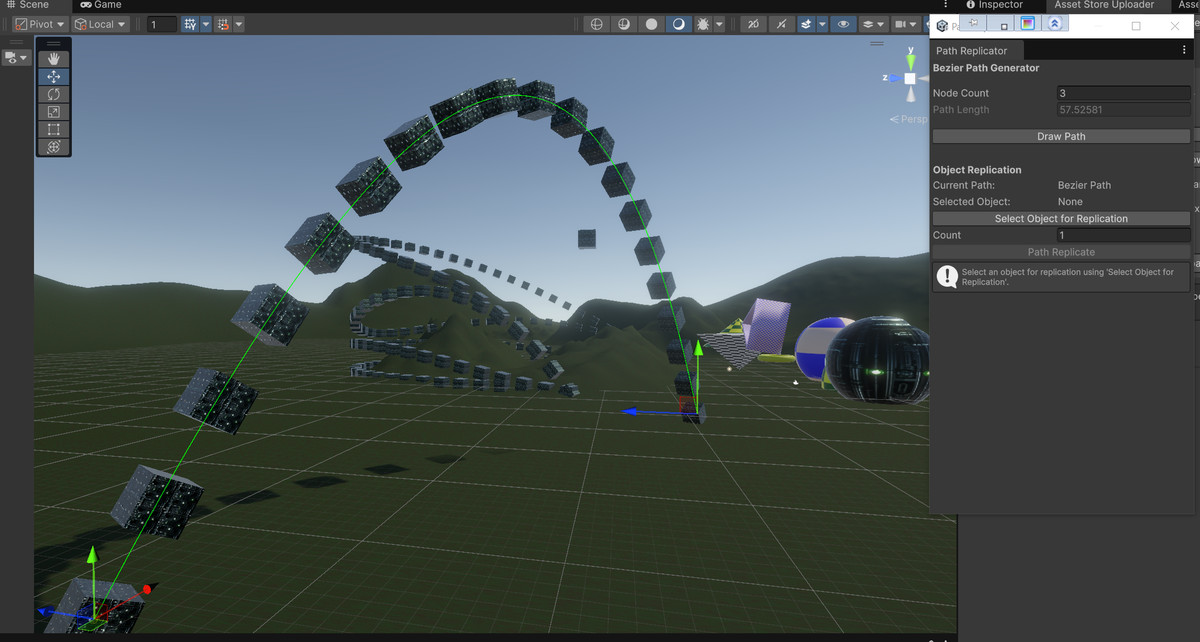Select the Rect transform tool
This screenshot has height=642, width=1200.
pyautogui.click(x=53, y=128)
